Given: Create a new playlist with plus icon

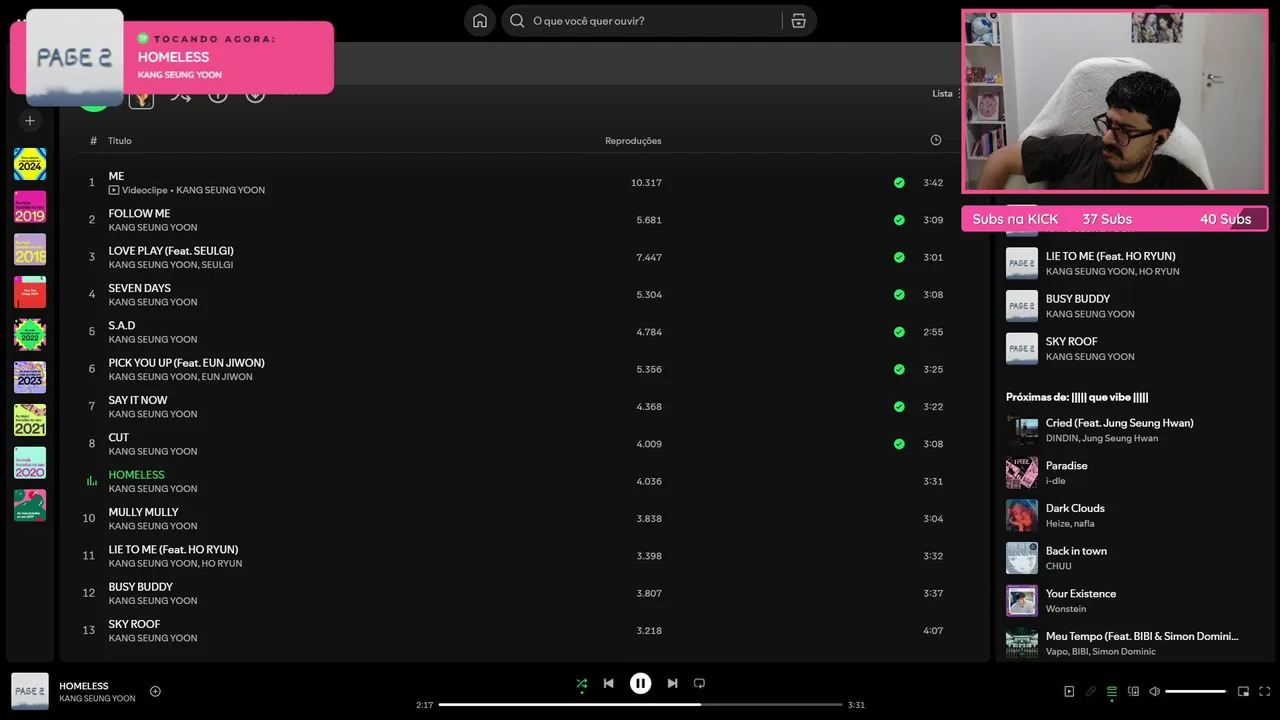Looking at the screenshot, I should pyautogui.click(x=30, y=121).
